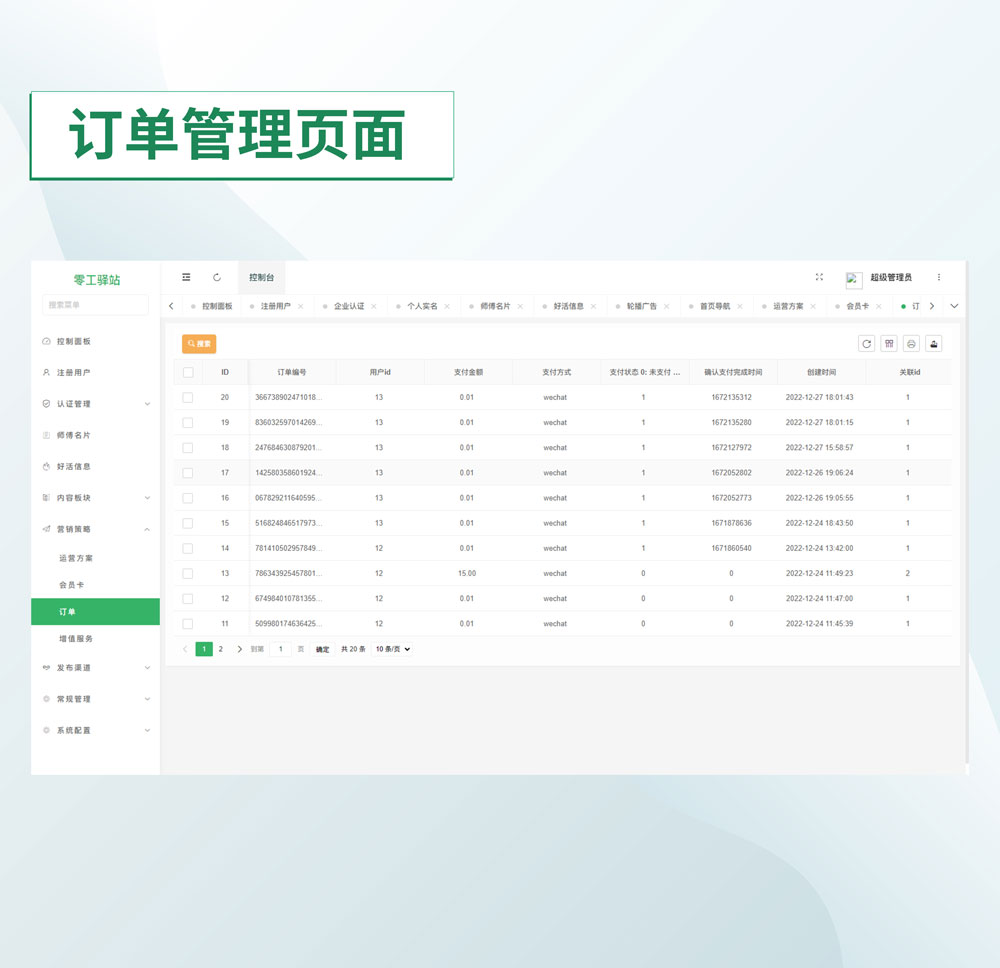This screenshot has width=1000, height=968.
Task: Check the row with order ID 13
Action: (x=188, y=573)
